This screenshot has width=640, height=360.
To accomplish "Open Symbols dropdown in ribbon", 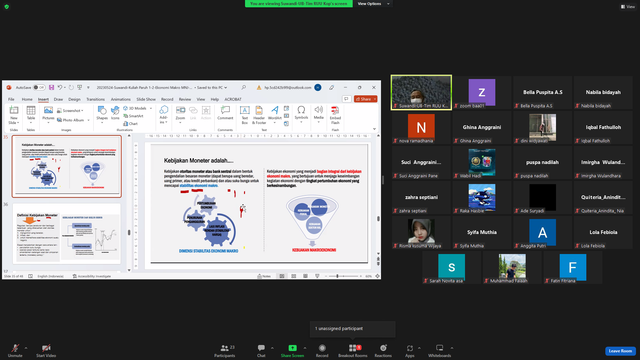I will (x=301, y=114).
